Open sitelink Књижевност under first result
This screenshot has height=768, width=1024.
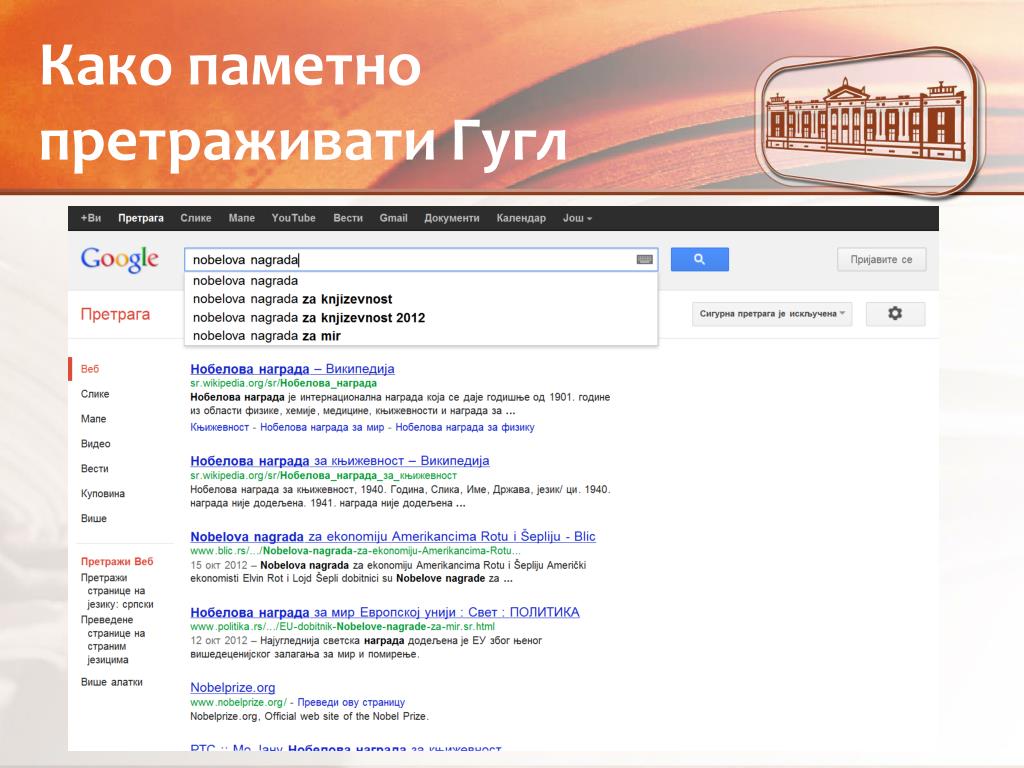[219, 427]
